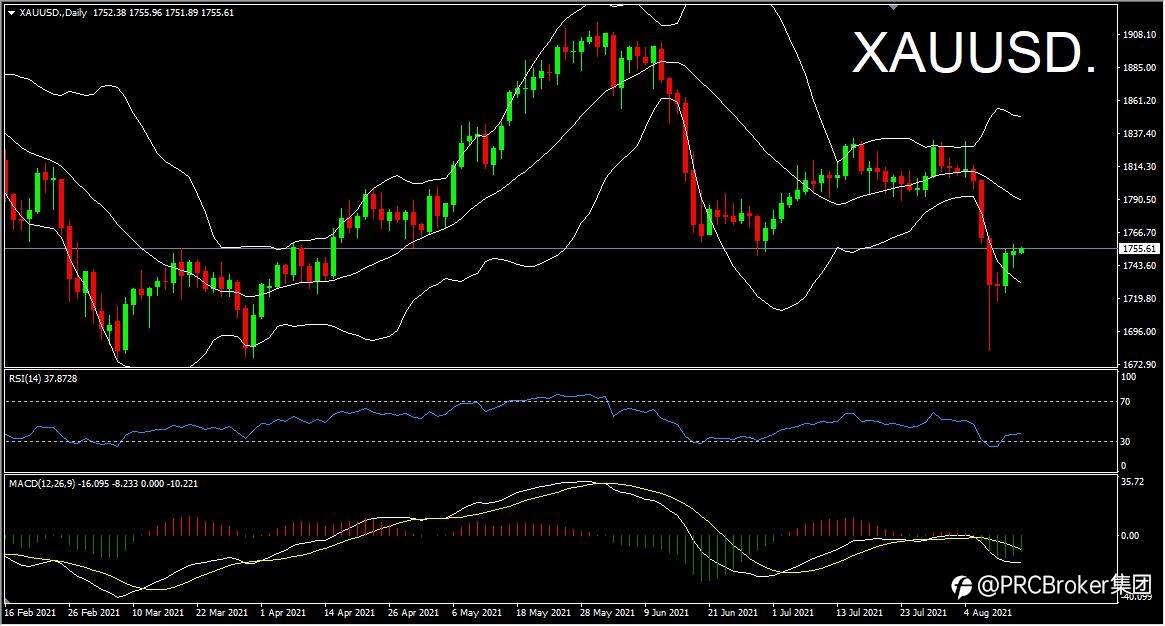Click the 10 Mar 2021 date label
This screenshot has height=626, width=1165.
[x=158, y=613]
